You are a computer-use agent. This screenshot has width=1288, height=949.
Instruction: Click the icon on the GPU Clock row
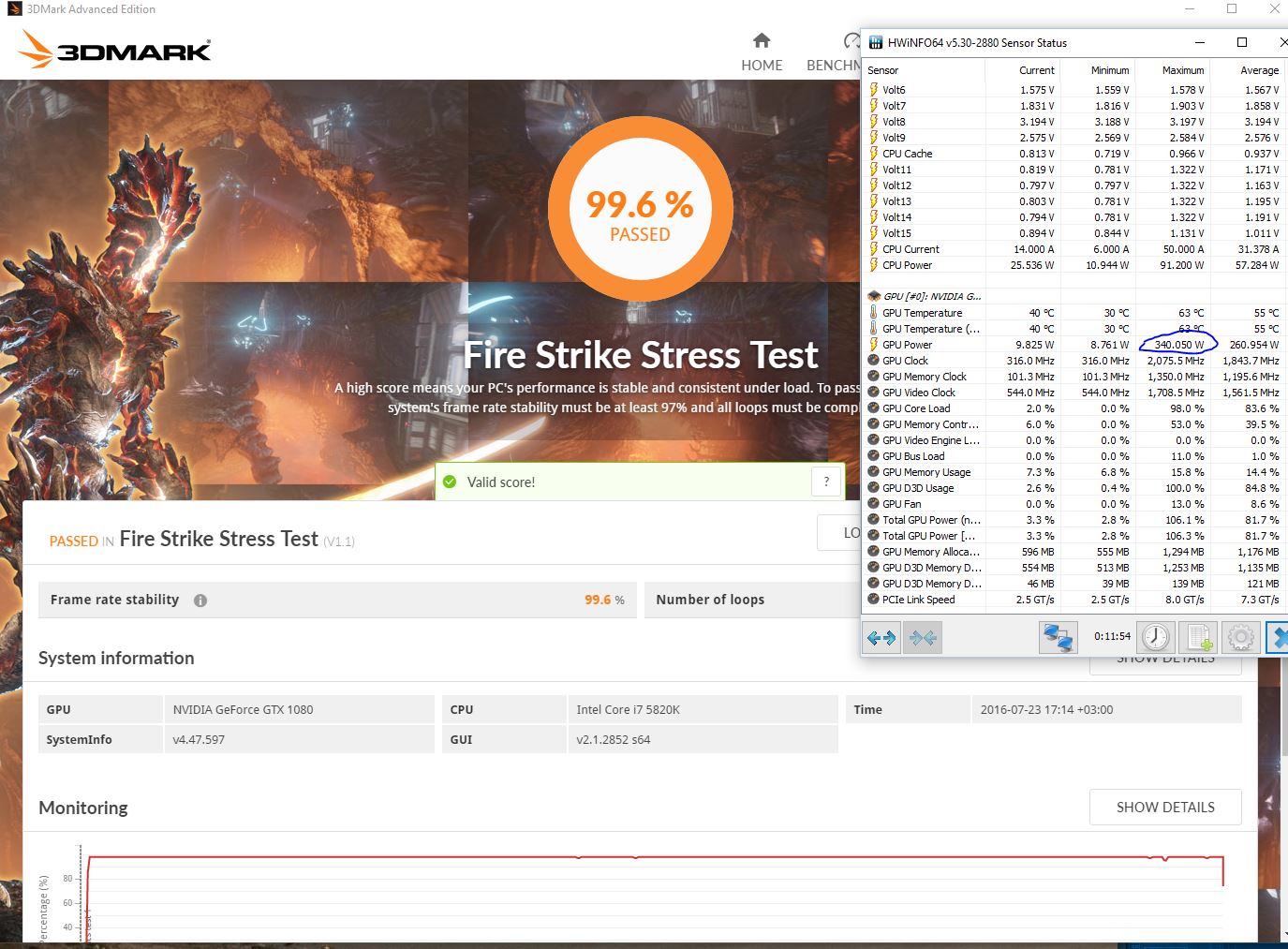(x=874, y=361)
